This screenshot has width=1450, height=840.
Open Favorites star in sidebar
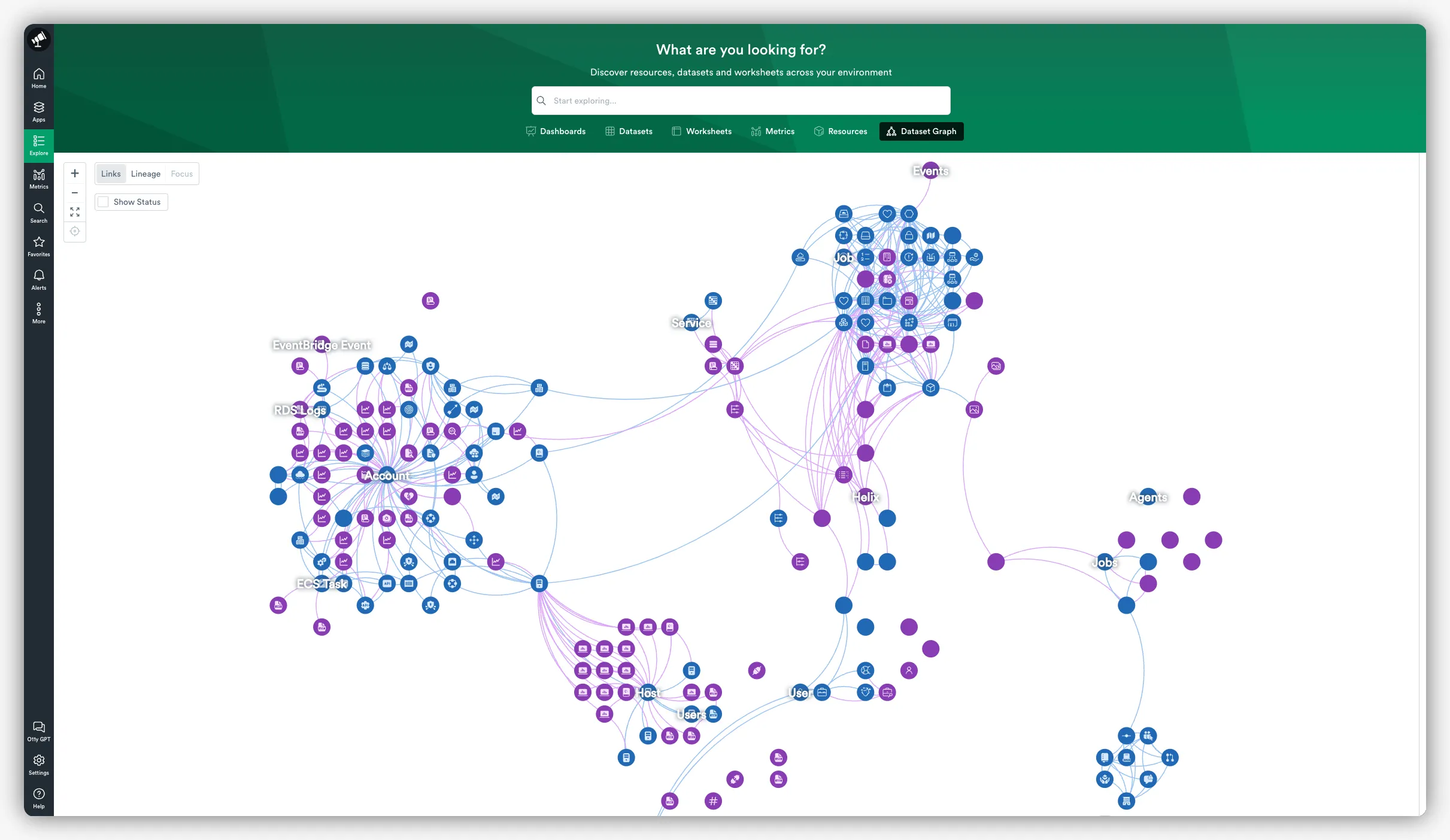(x=39, y=246)
